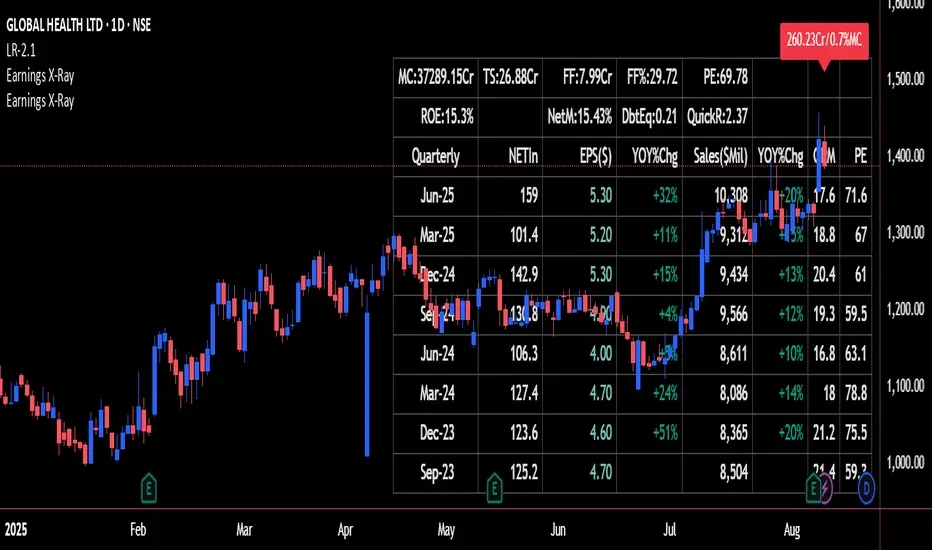Click the 1,500.00 price axis label
Viewport: 932px width, 550px height.
(905, 79)
